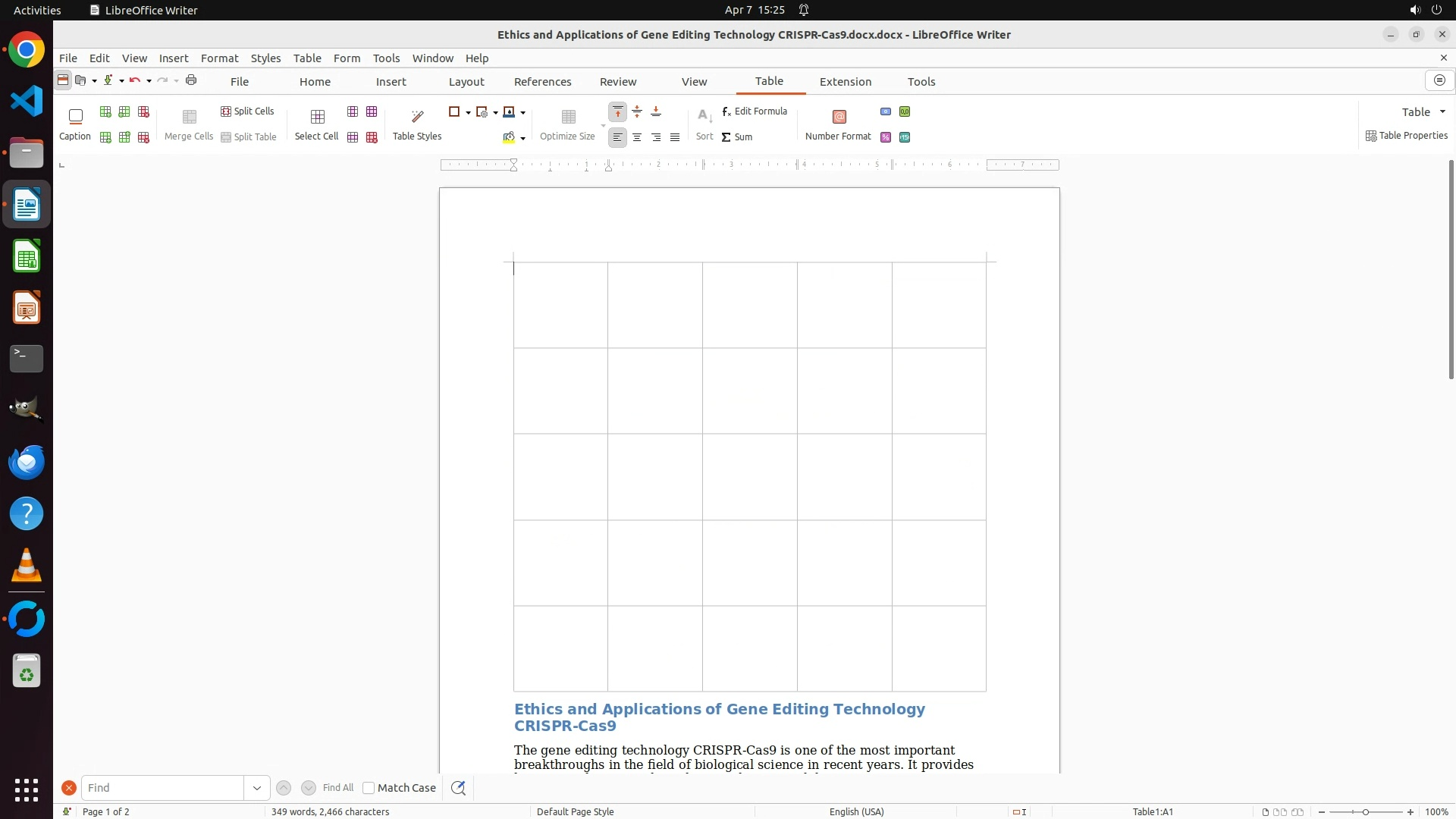The image size is (1456, 819).
Task: Click the Print icon in toolbar
Action: 191,80
